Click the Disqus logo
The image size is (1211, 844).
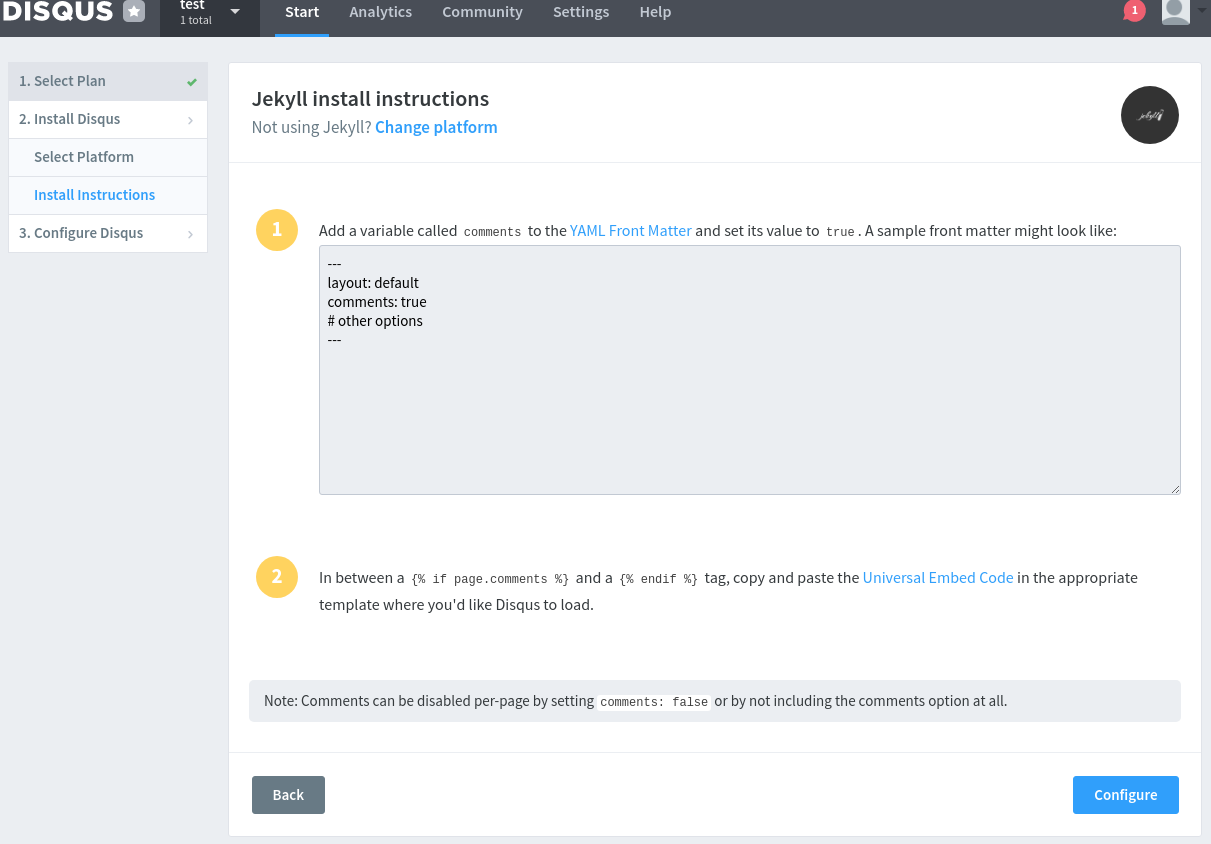[57, 11]
